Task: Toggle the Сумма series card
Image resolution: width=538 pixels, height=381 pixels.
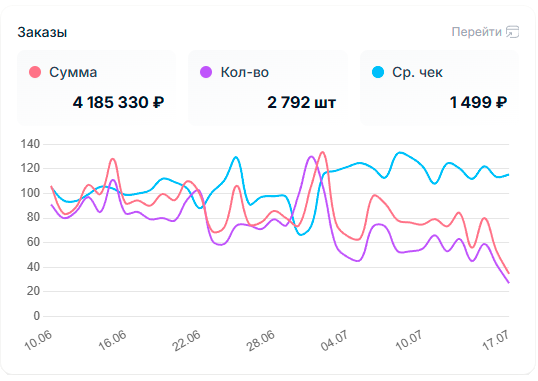Action: click(96, 88)
